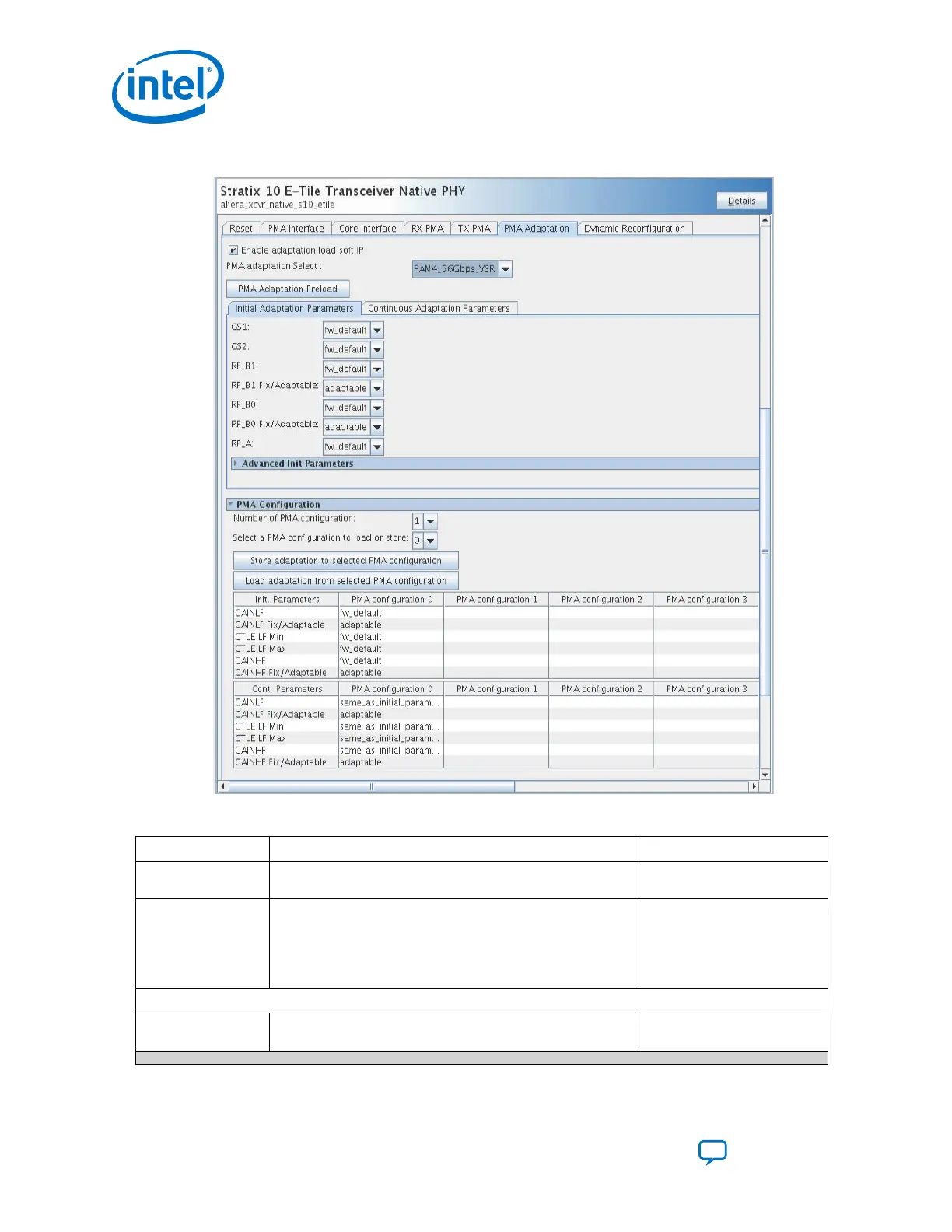
Task: Click the Details button
Action: (x=741, y=201)
